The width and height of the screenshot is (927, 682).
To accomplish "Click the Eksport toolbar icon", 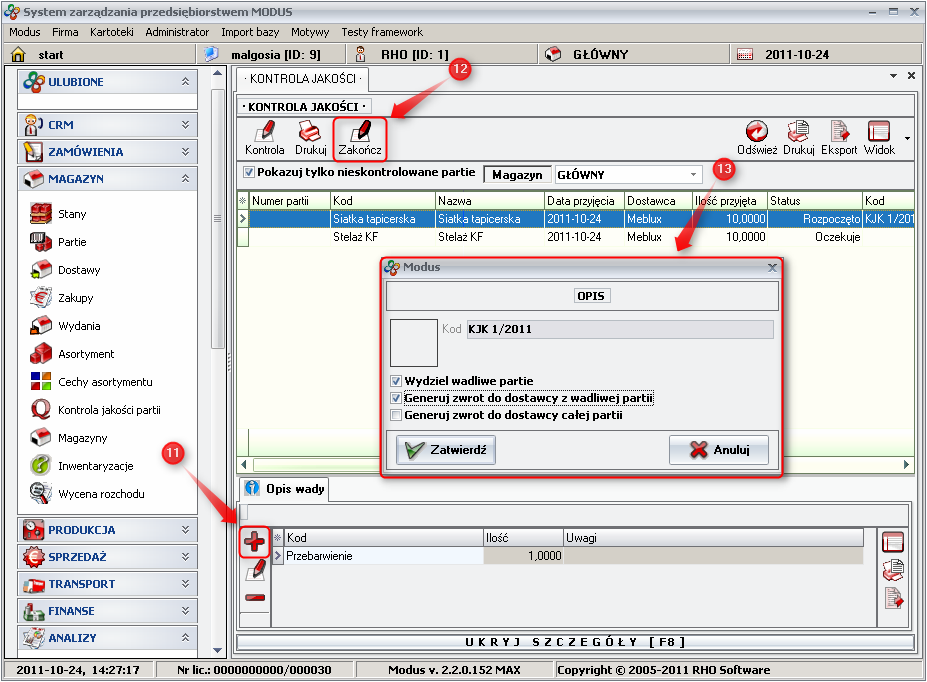I will click(x=839, y=132).
